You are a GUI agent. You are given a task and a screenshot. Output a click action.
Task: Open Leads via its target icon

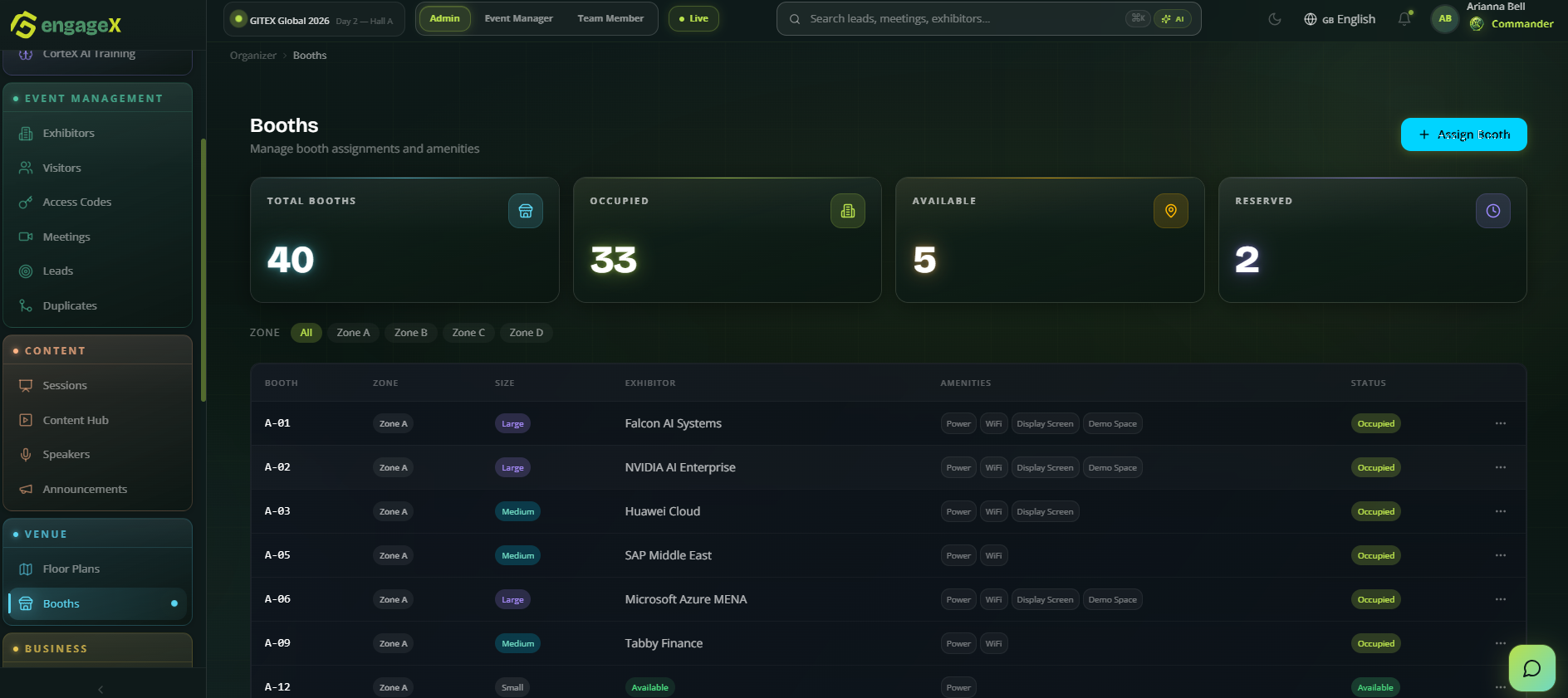26,271
